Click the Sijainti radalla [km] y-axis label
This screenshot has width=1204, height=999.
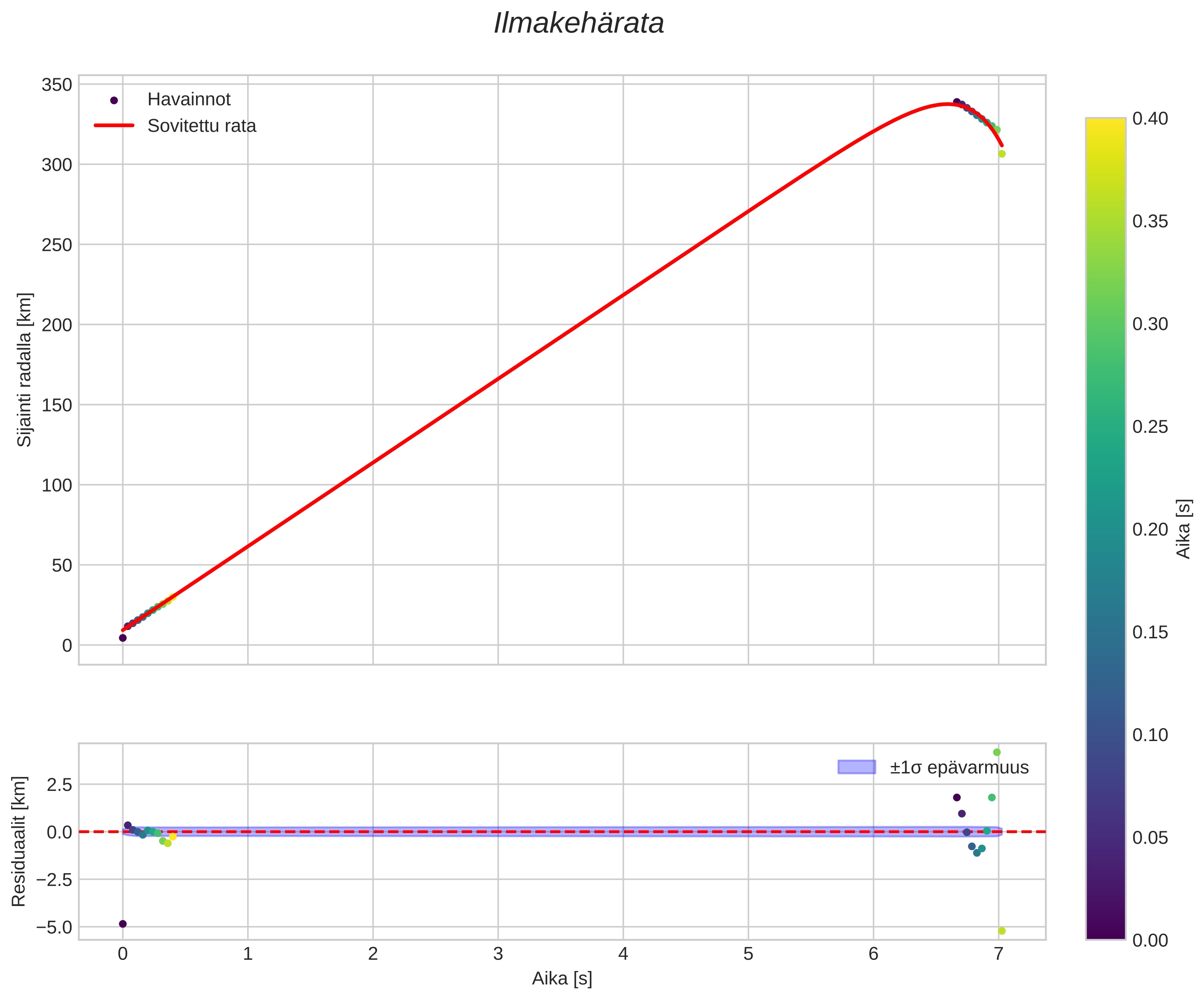(24, 370)
